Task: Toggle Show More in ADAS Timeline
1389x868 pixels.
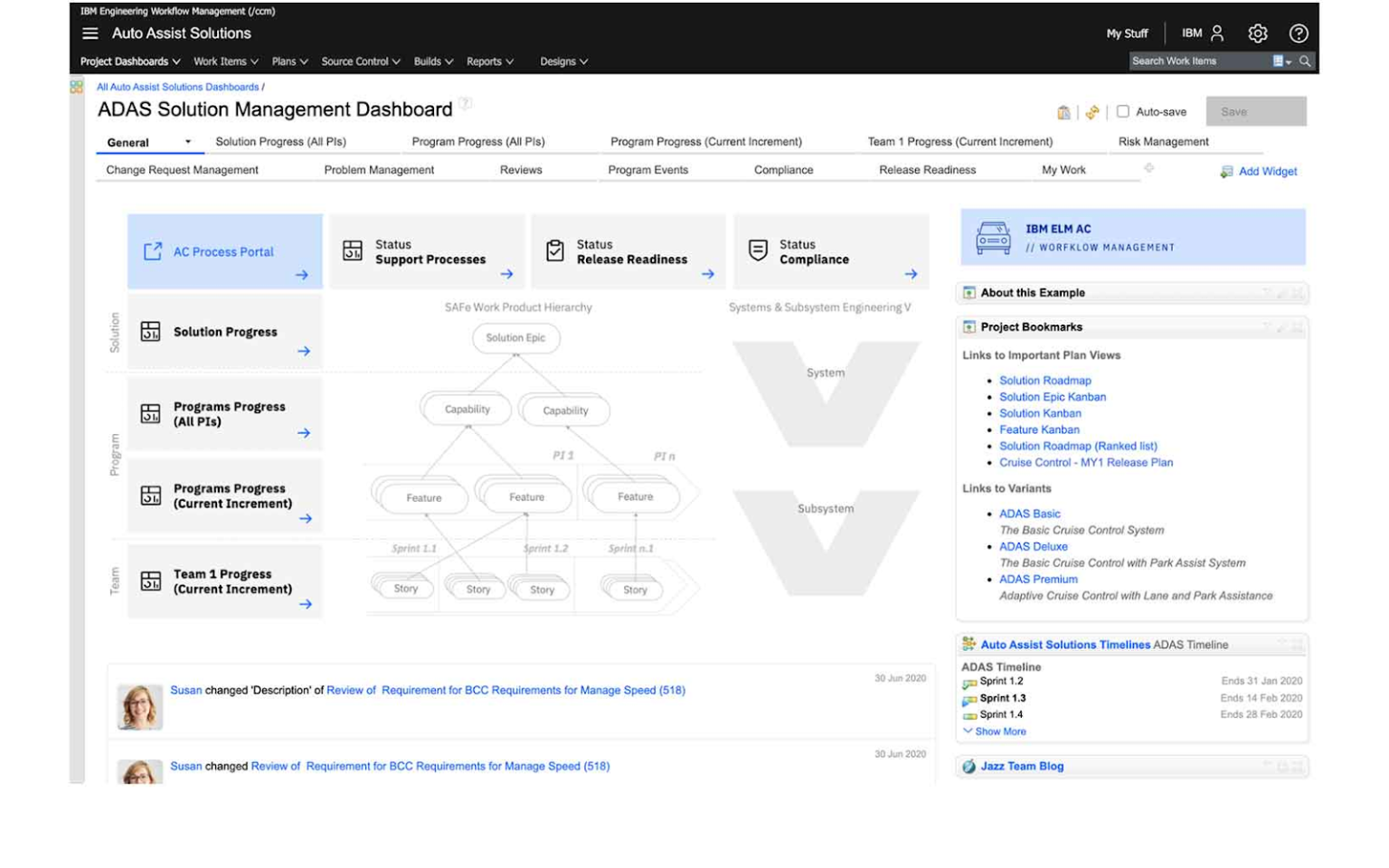Action: coord(995,731)
